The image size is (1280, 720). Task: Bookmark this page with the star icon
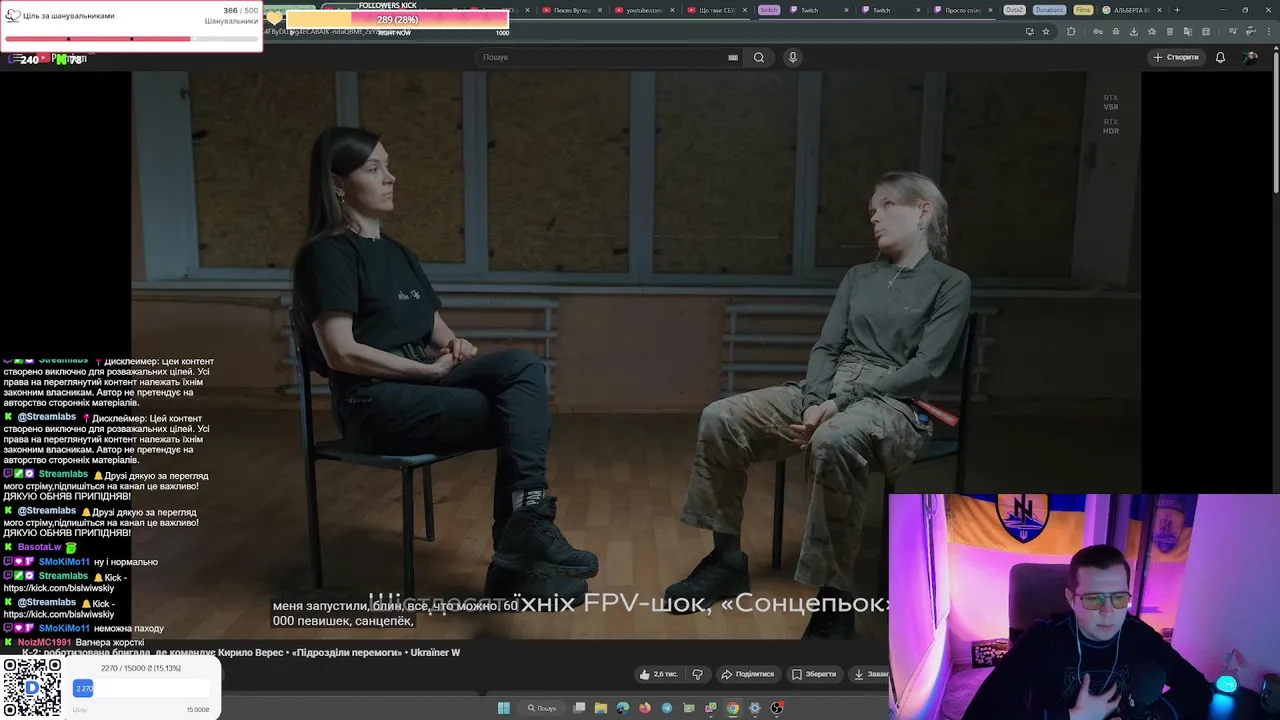coord(1046,31)
